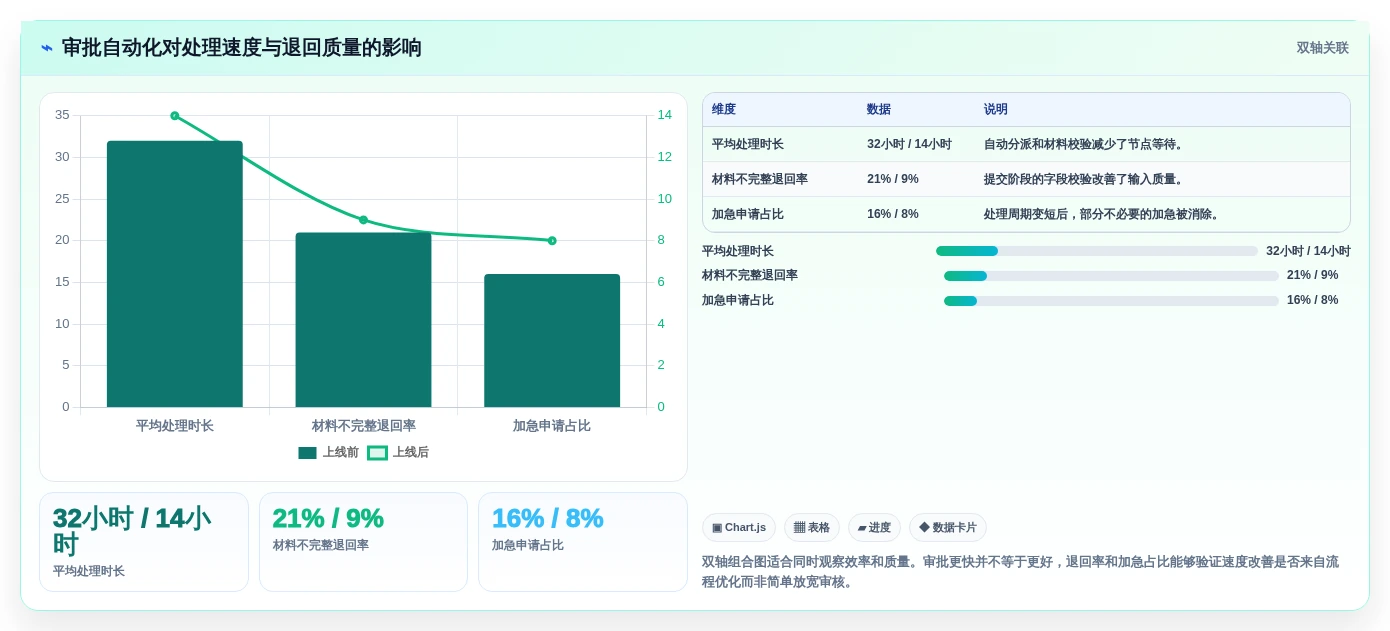Click description 提交阶段的字段校验改善了输入质量。
This screenshot has width=1390, height=631.
pyautogui.click(x=1086, y=179)
